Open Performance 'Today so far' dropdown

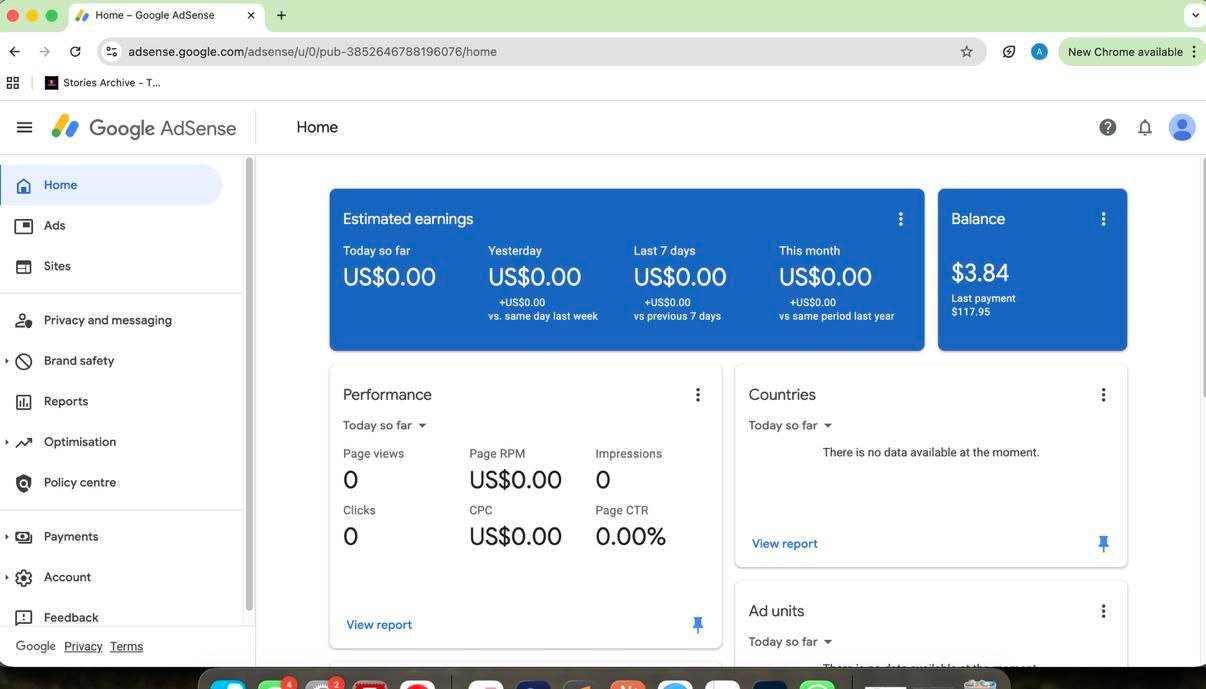coord(385,426)
